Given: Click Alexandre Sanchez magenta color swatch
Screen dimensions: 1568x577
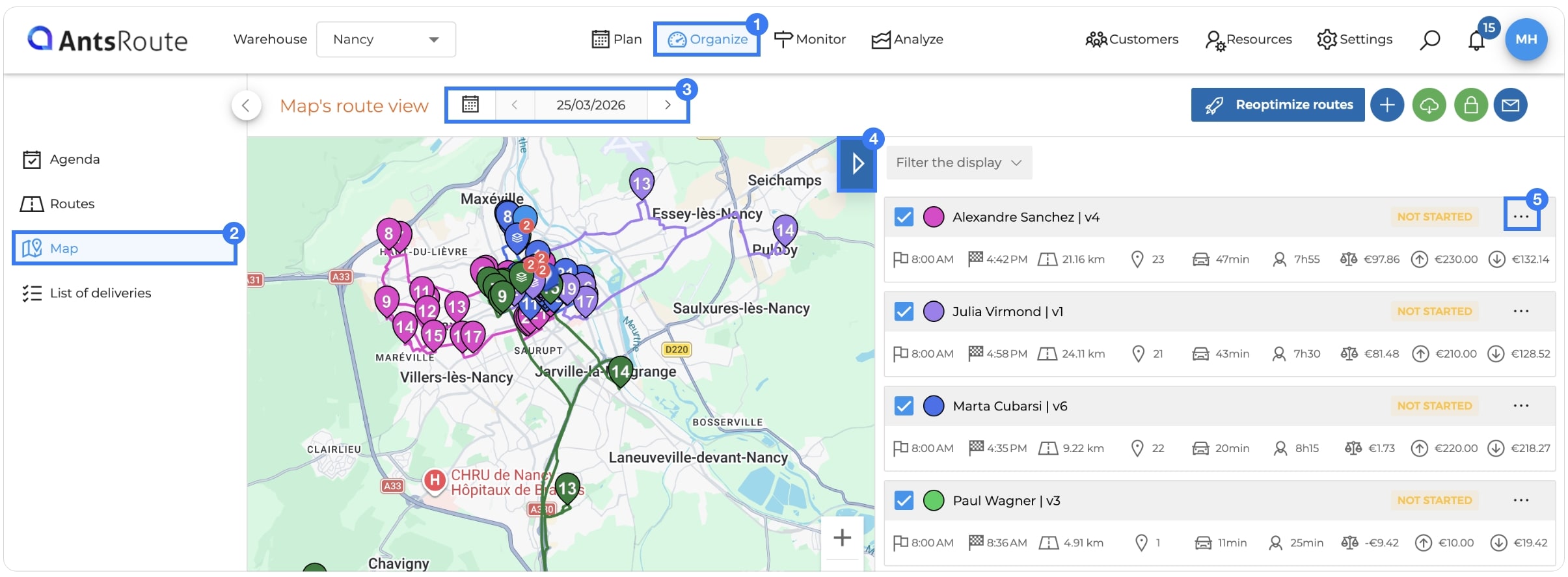Looking at the screenshot, I should click(934, 217).
